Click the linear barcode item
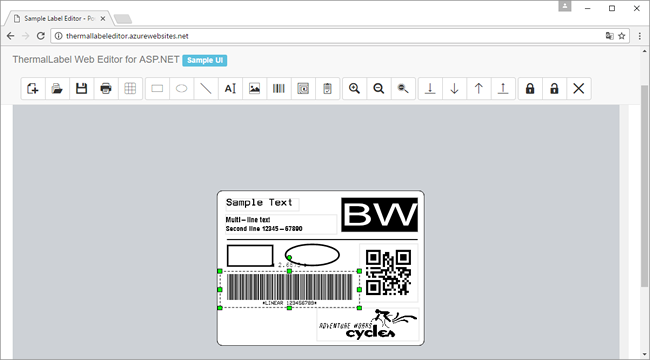The image size is (650, 360). click(x=289, y=289)
